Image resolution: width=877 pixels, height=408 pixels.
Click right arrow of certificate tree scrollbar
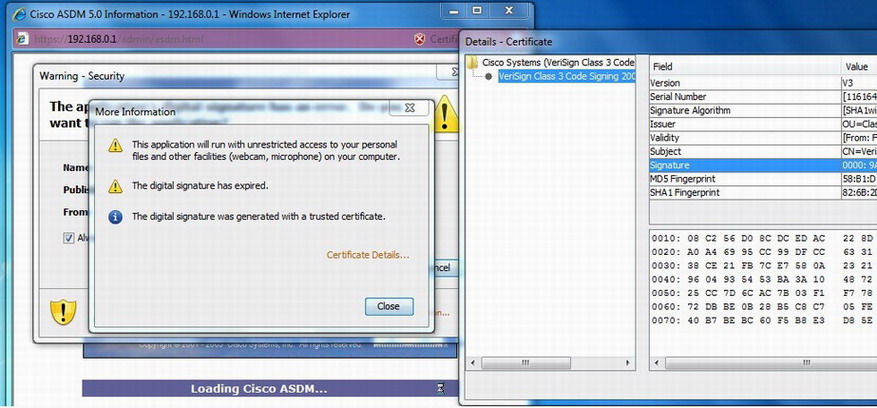(x=629, y=363)
